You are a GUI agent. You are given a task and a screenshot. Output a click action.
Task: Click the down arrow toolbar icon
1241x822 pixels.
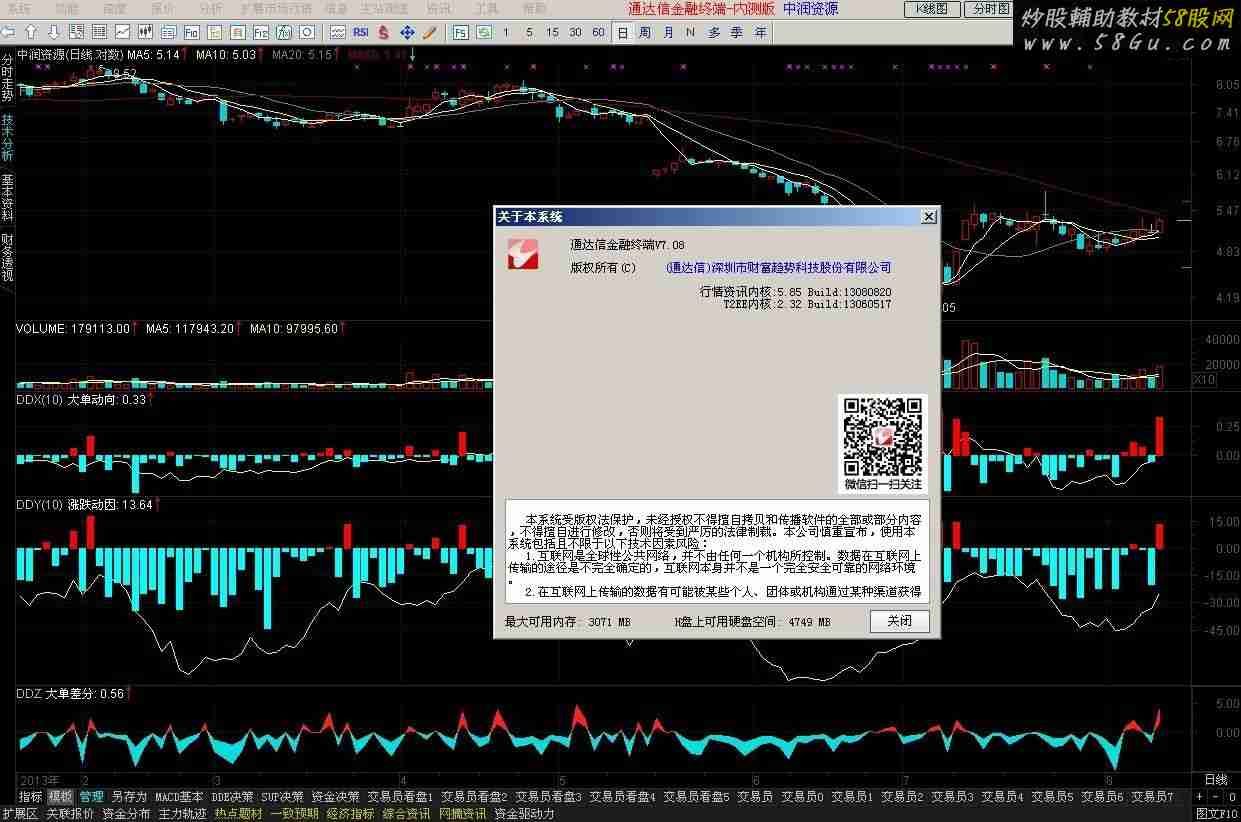pyautogui.click(x=54, y=32)
